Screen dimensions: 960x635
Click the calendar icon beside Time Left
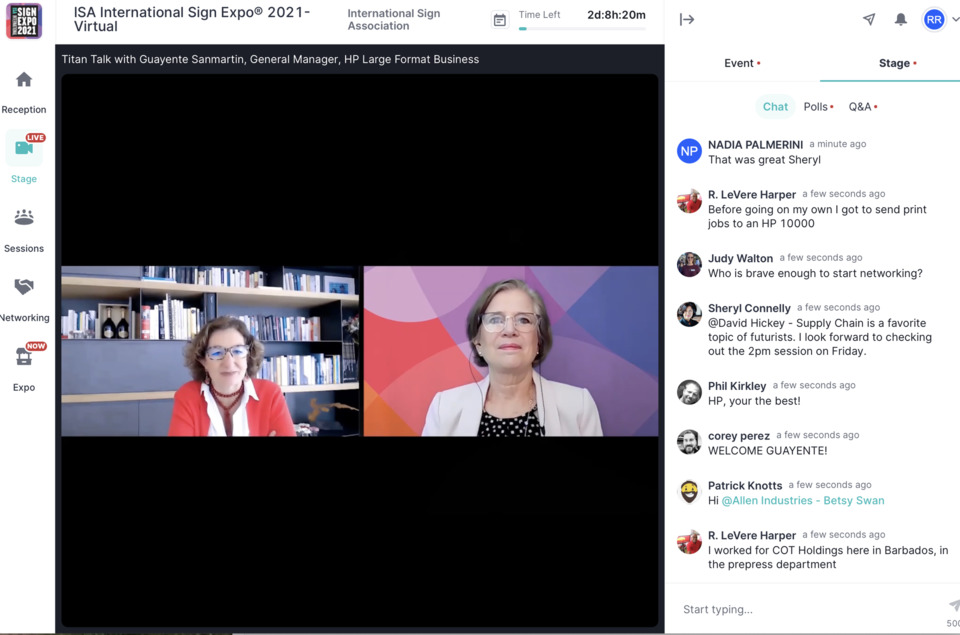[x=500, y=20]
